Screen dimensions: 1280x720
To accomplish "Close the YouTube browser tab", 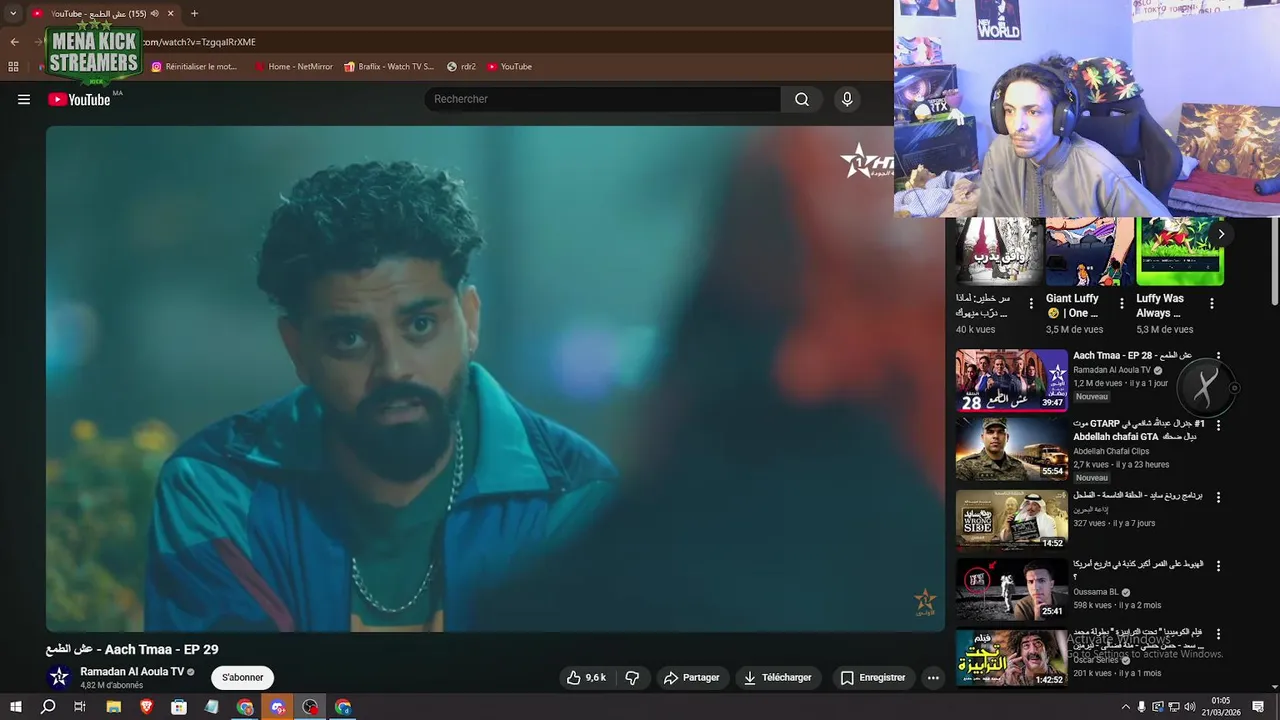I will [x=170, y=13].
